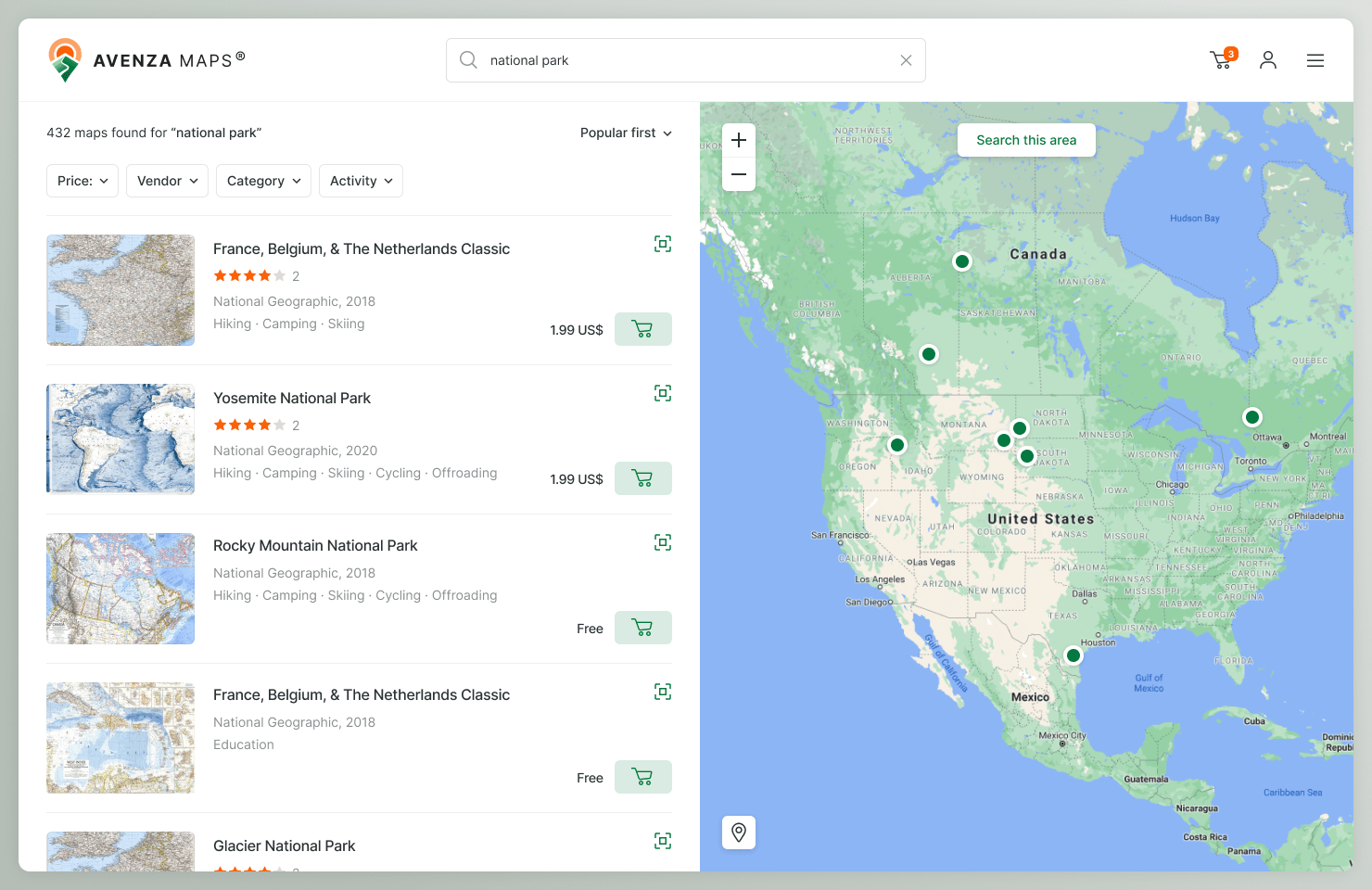This screenshot has width=1372, height=890.
Task: Zoom out on the map
Action: coord(739,174)
